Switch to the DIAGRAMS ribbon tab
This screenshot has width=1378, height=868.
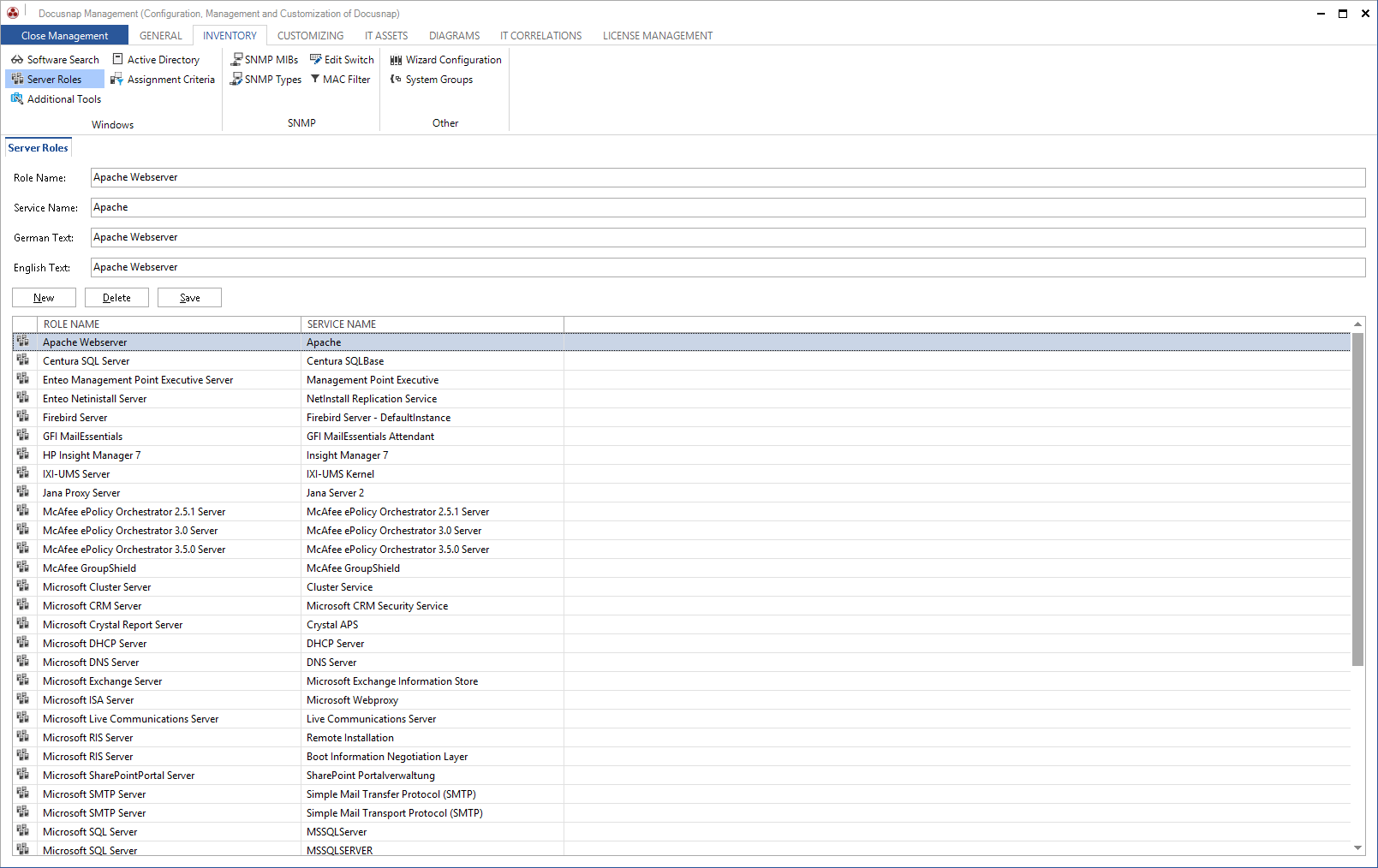coord(454,36)
